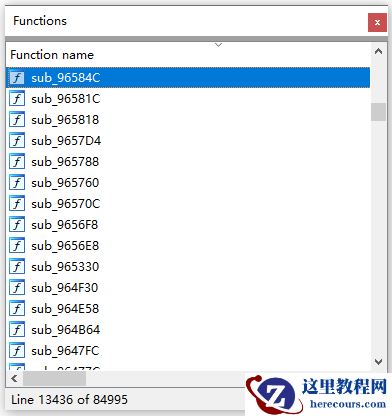The width and height of the screenshot is (392, 416).
Task: Click function icon beside sub_965818
Action: pyautogui.click(x=17, y=120)
